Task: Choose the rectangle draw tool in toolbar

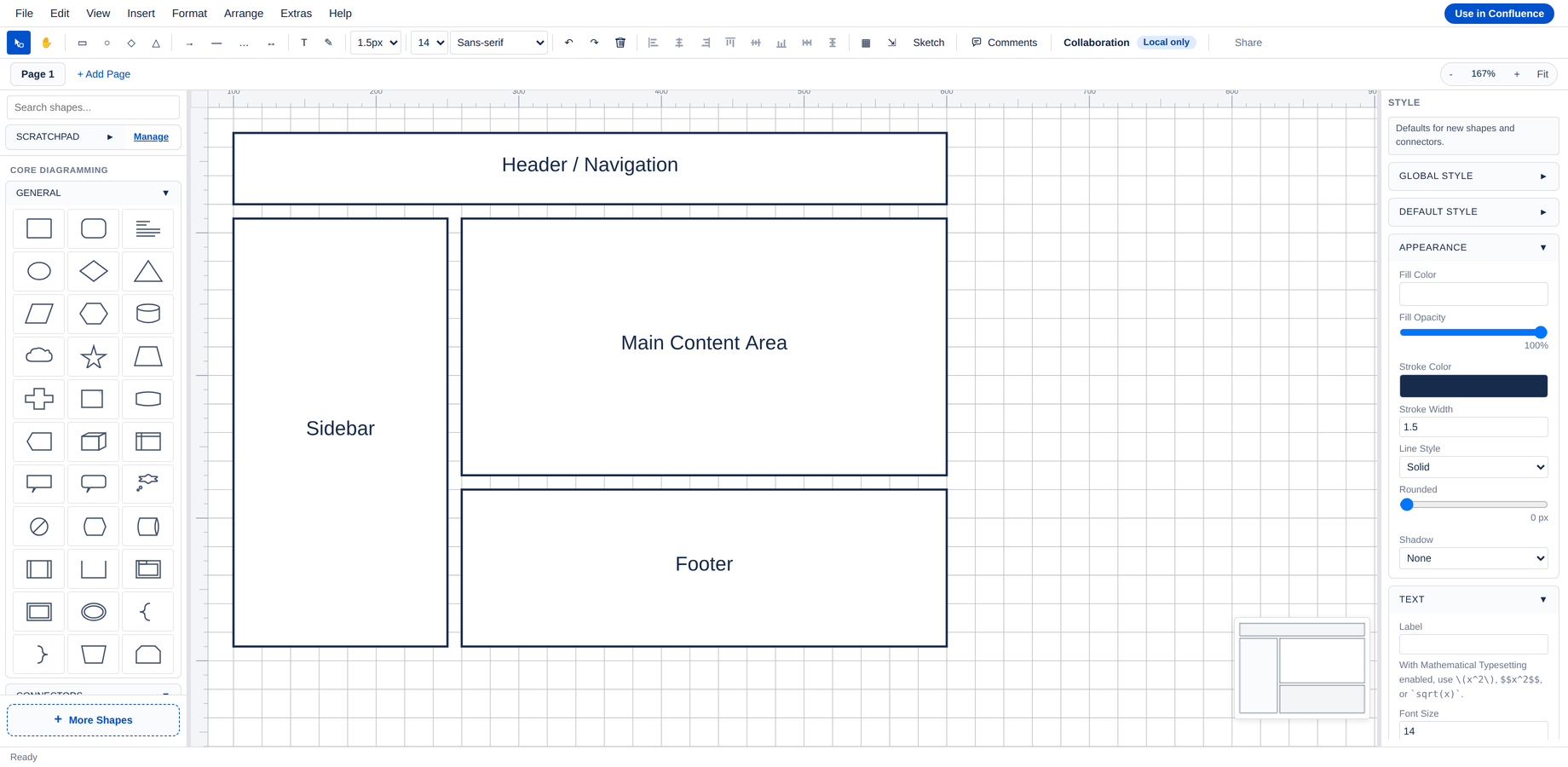Action: [x=82, y=43]
